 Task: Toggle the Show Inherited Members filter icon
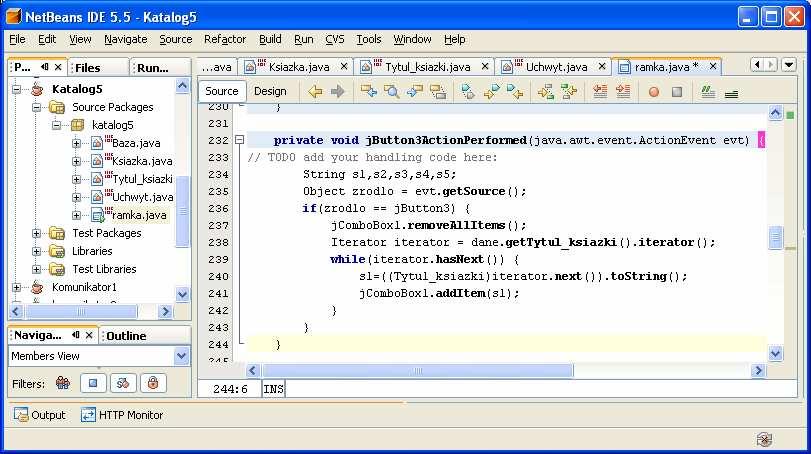pyautogui.click(x=63, y=383)
